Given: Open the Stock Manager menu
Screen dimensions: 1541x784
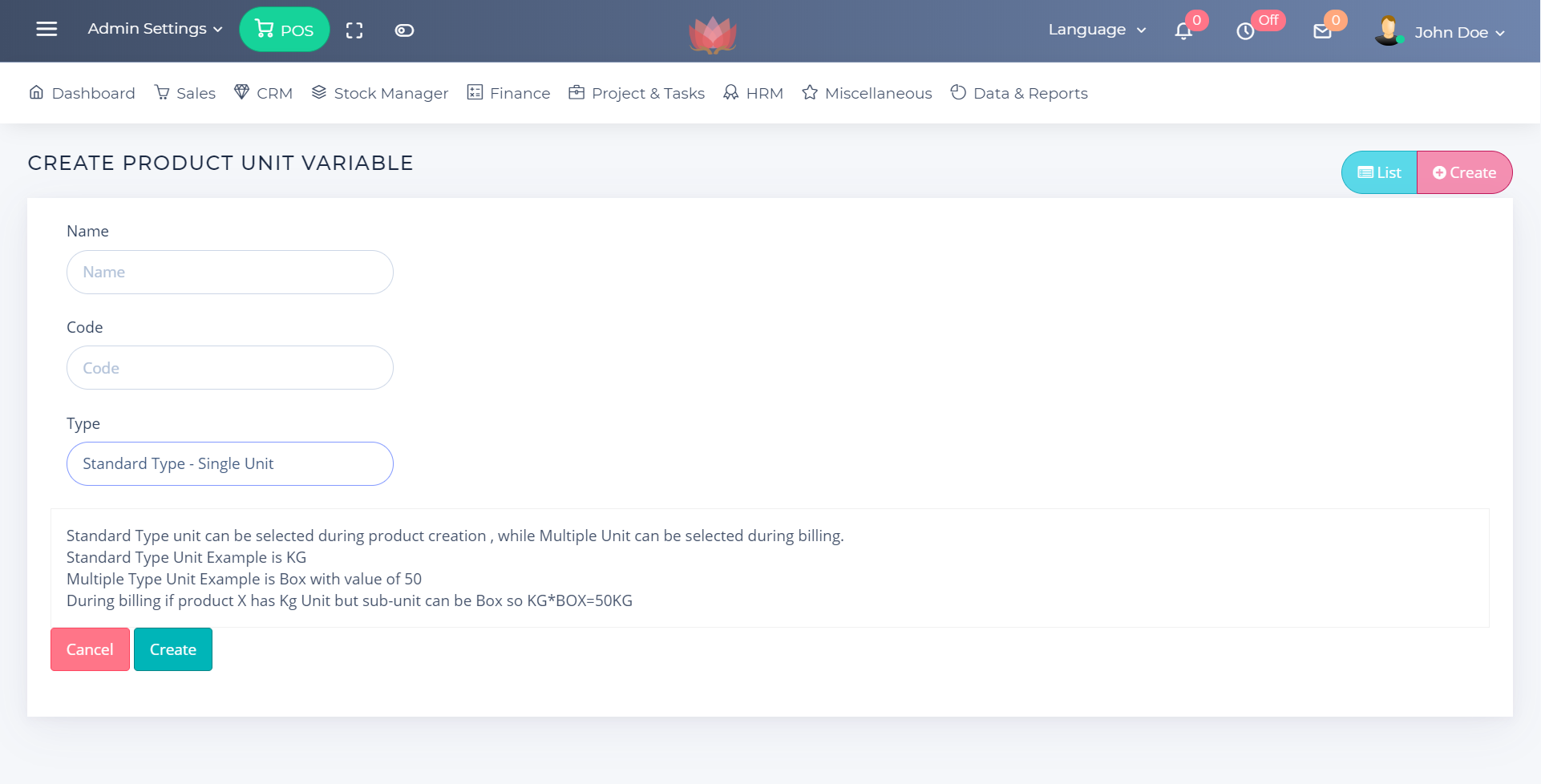Looking at the screenshot, I should point(380,93).
